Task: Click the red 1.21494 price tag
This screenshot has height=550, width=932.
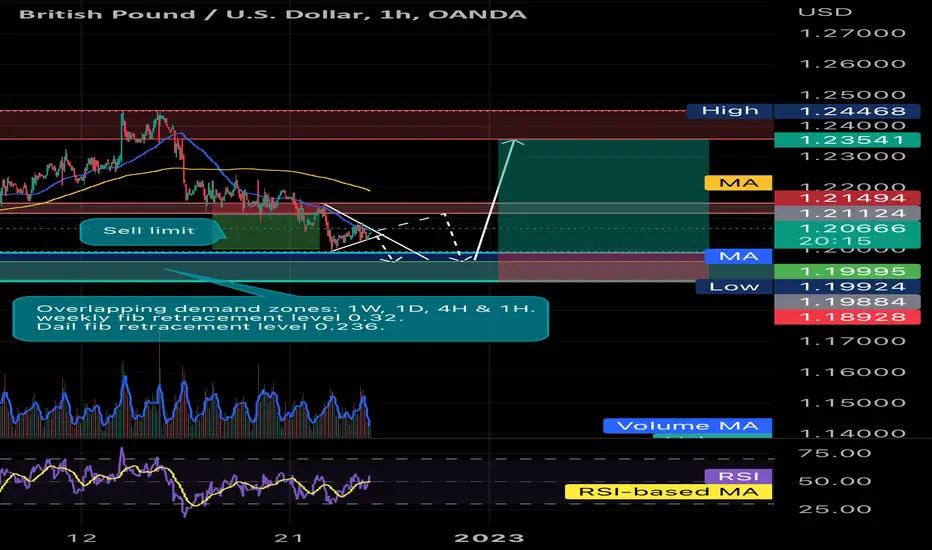Action: (848, 198)
